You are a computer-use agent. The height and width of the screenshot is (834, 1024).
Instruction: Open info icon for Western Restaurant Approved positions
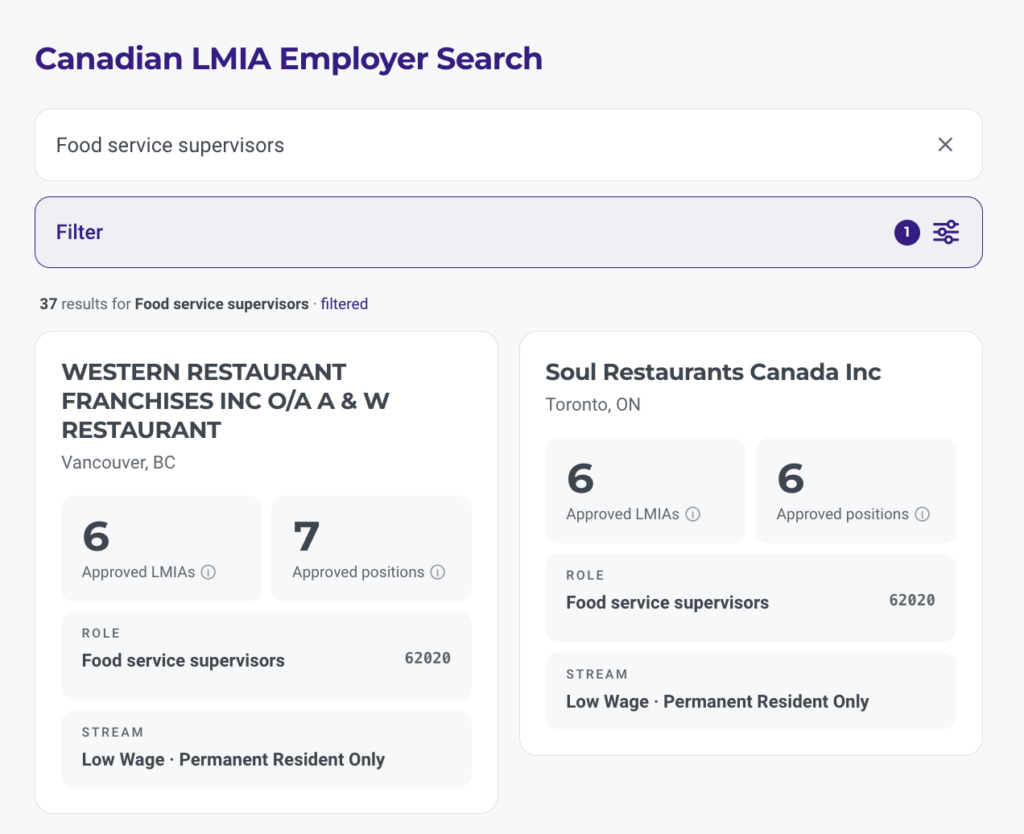[438, 572]
